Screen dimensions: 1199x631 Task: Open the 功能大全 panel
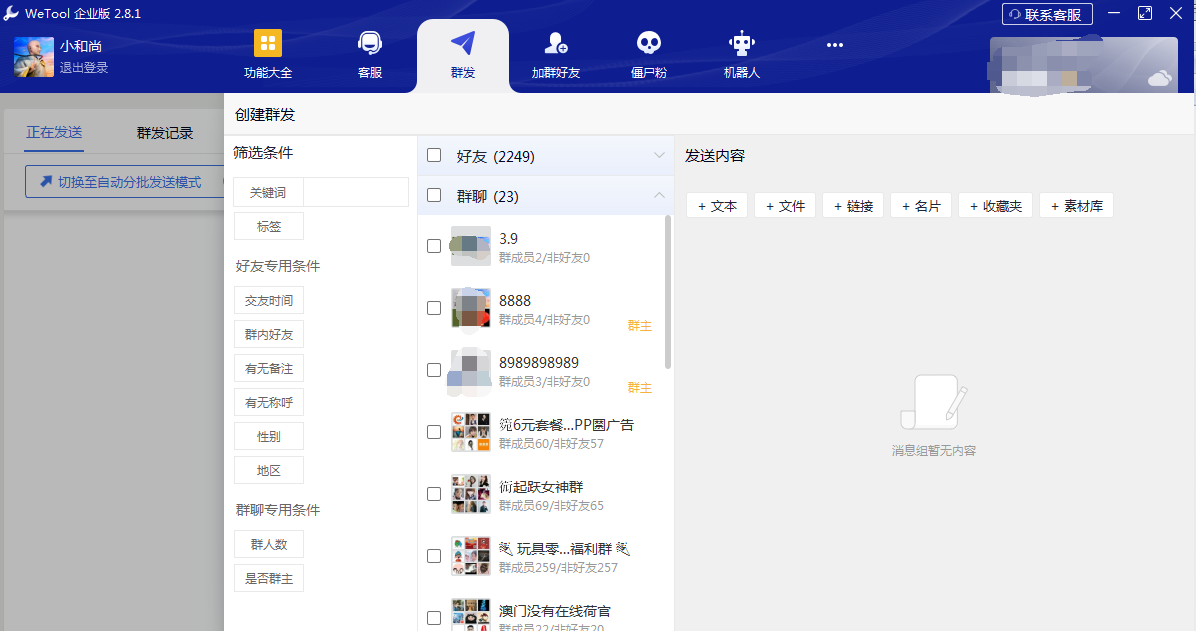tap(267, 55)
